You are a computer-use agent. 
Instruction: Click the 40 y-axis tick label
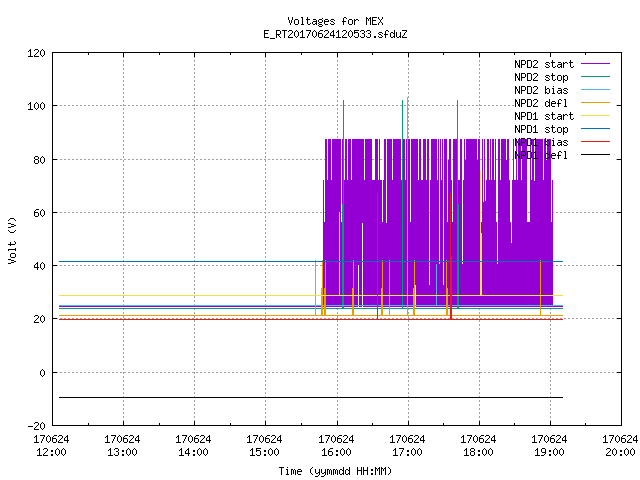(x=39, y=266)
